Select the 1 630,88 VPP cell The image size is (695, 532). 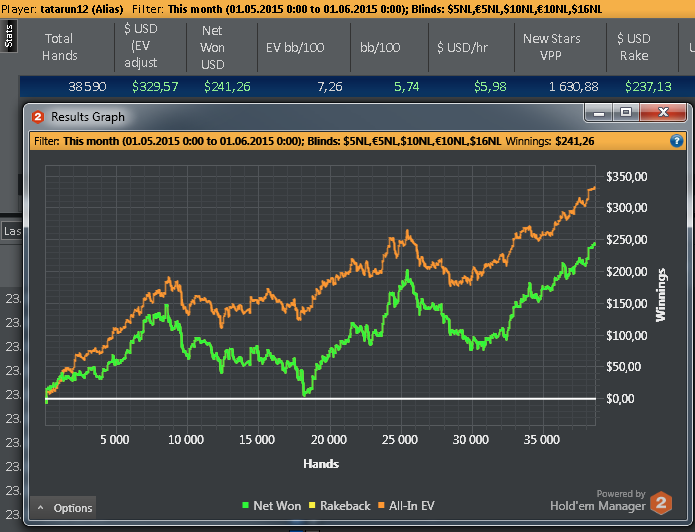tap(574, 86)
